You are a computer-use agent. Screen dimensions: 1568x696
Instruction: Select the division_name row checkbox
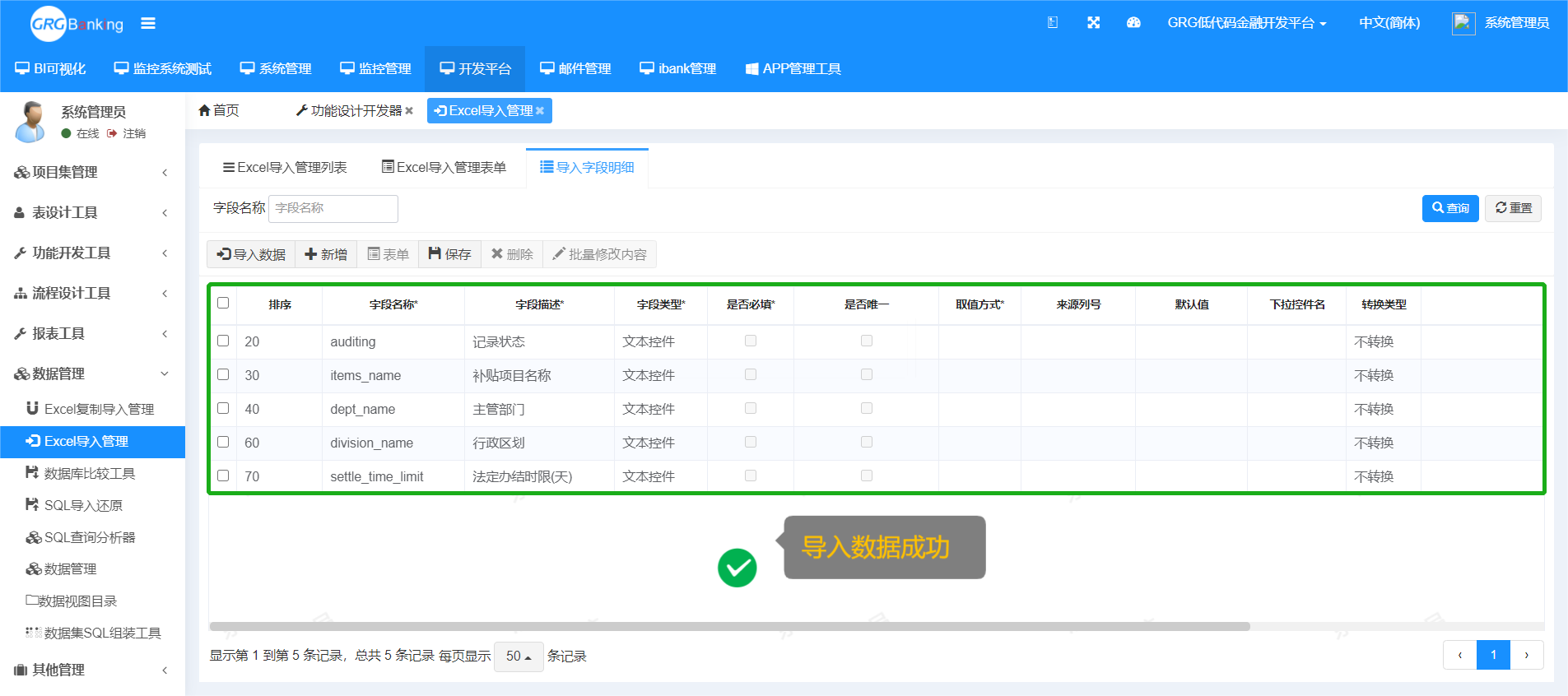tap(223, 442)
